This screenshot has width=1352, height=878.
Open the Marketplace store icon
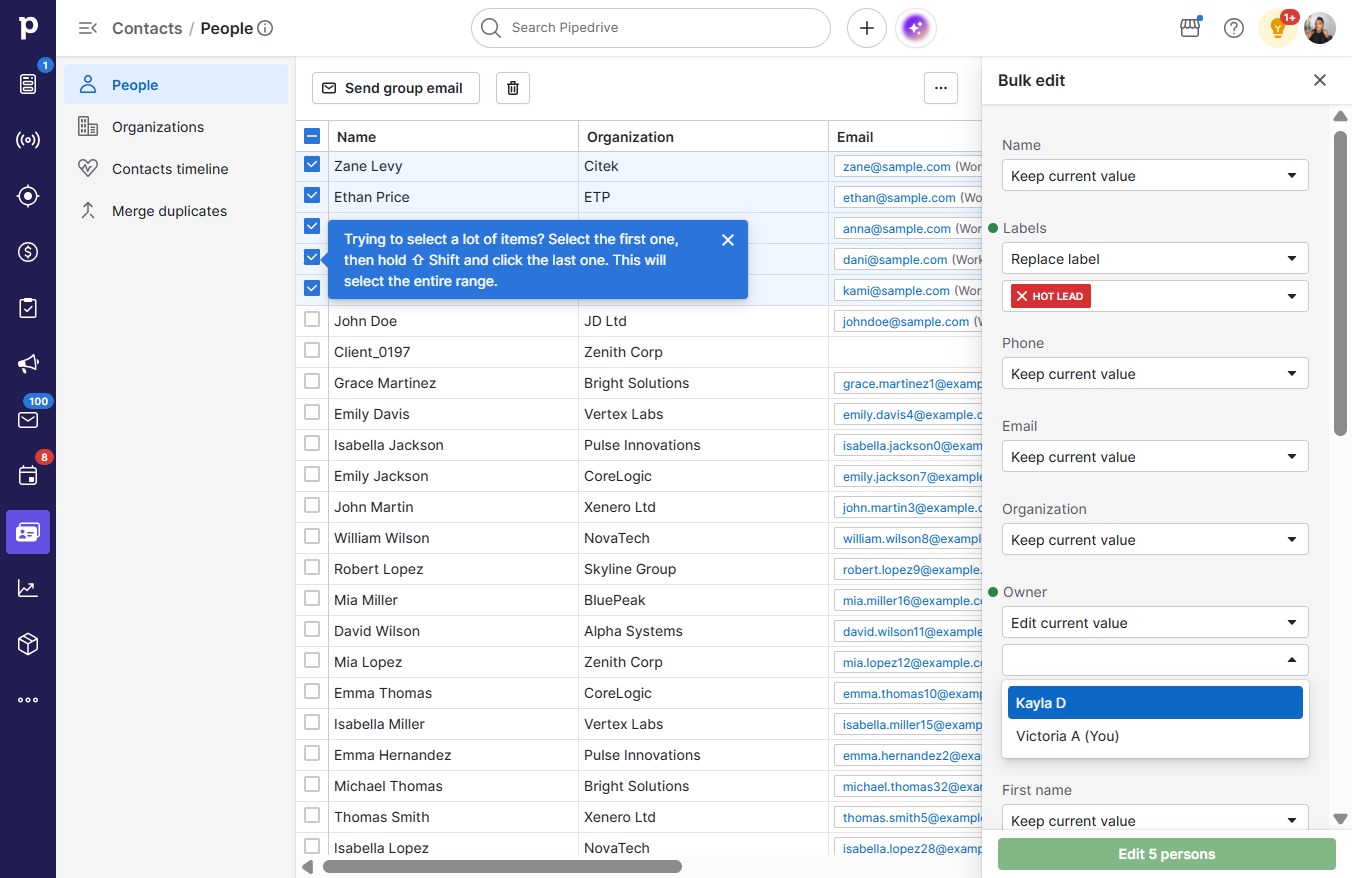tap(1190, 28)
